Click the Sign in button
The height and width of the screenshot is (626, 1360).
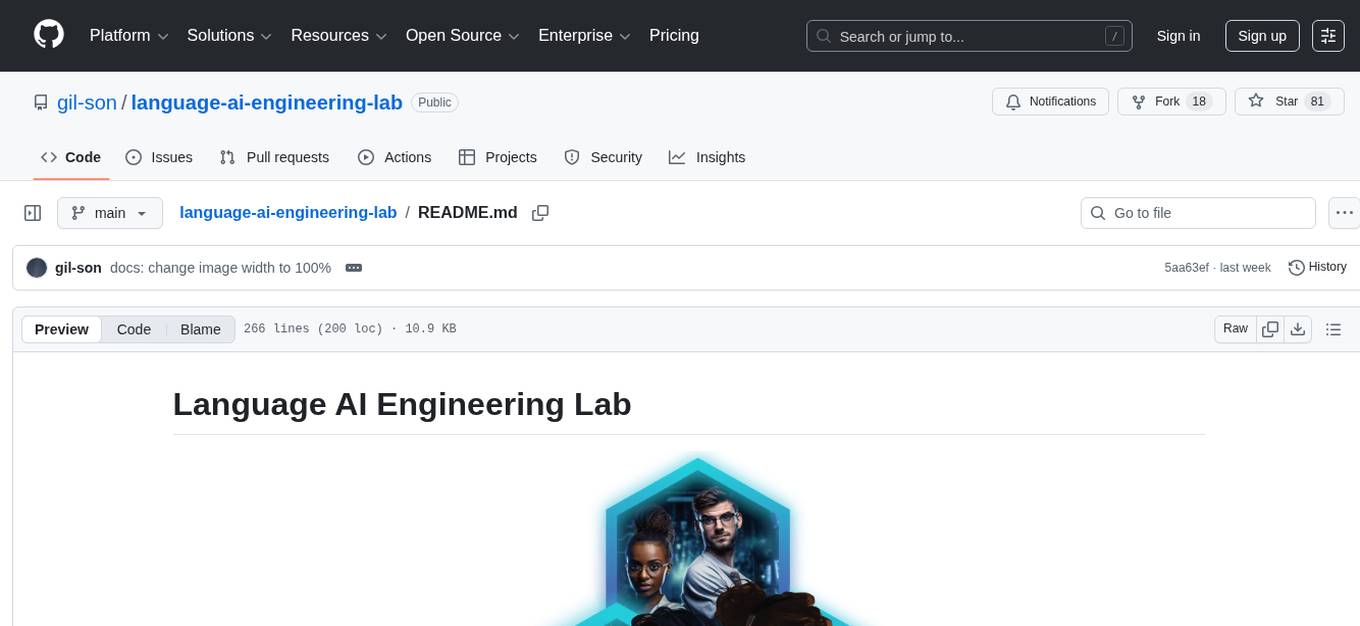coord(1178,36)
